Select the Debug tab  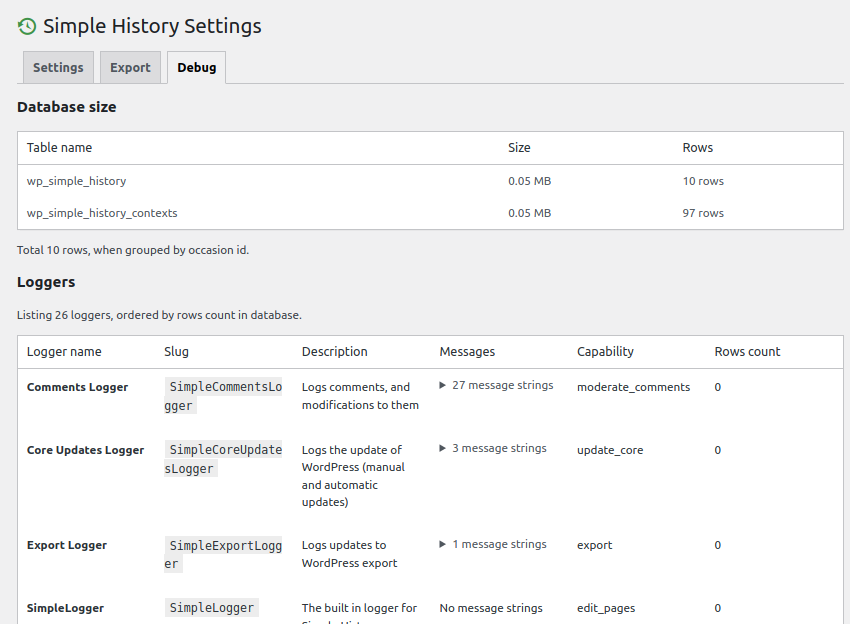pyautogui.click(x=196, y=68)
